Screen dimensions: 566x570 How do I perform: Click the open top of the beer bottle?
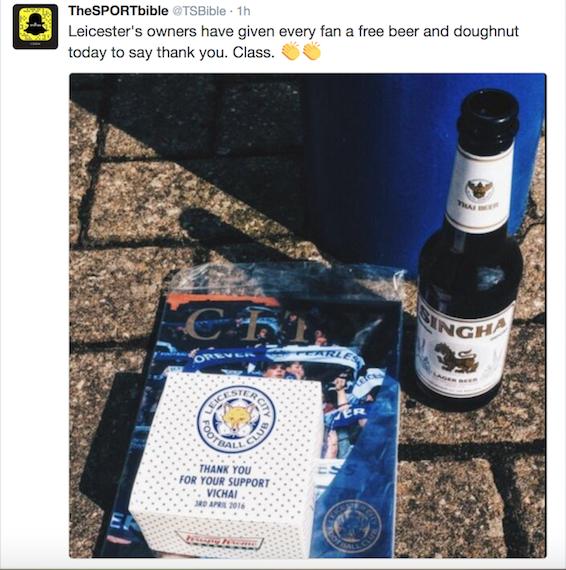(x=487, y=107)
